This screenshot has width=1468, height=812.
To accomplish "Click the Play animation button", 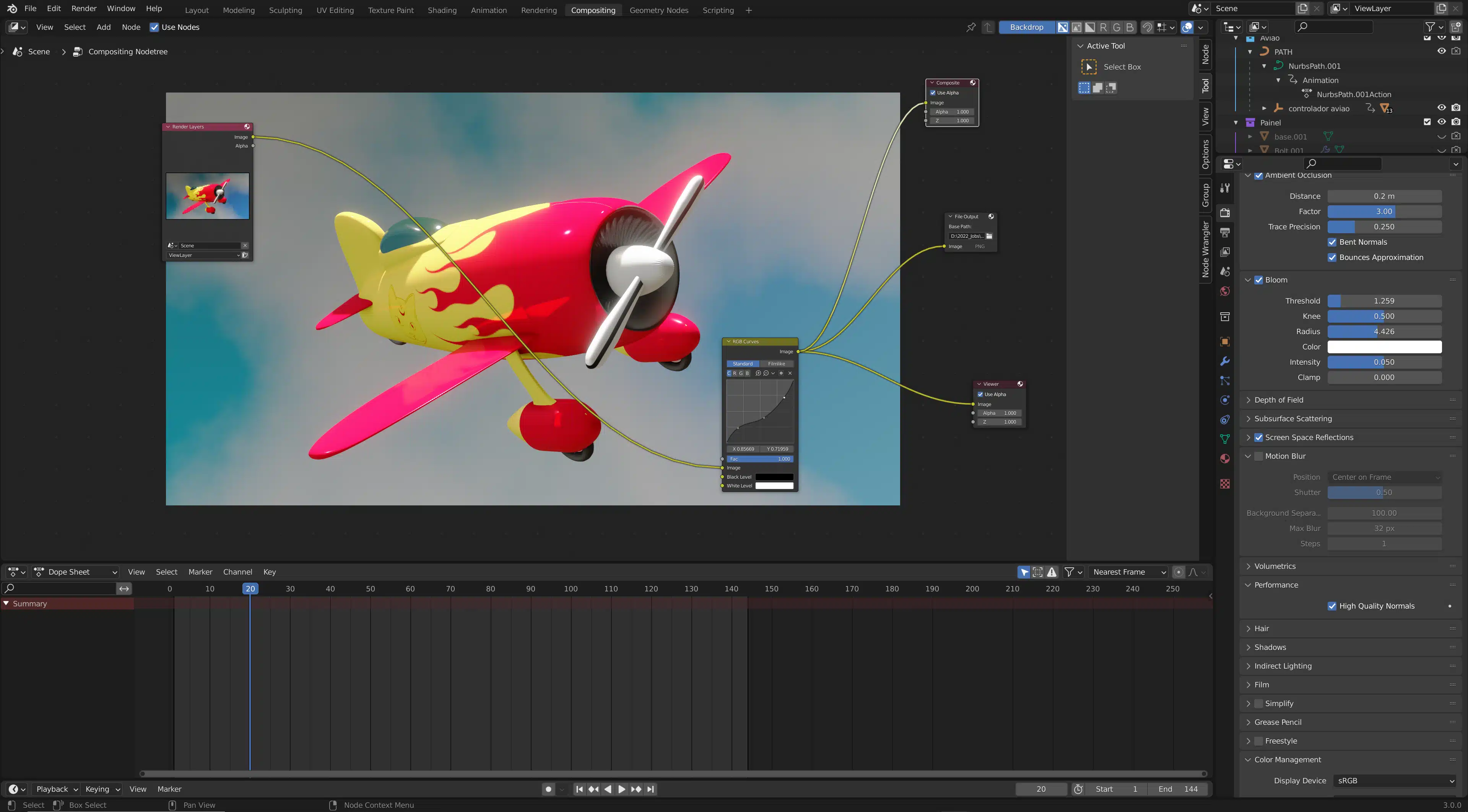I will 622,789.
